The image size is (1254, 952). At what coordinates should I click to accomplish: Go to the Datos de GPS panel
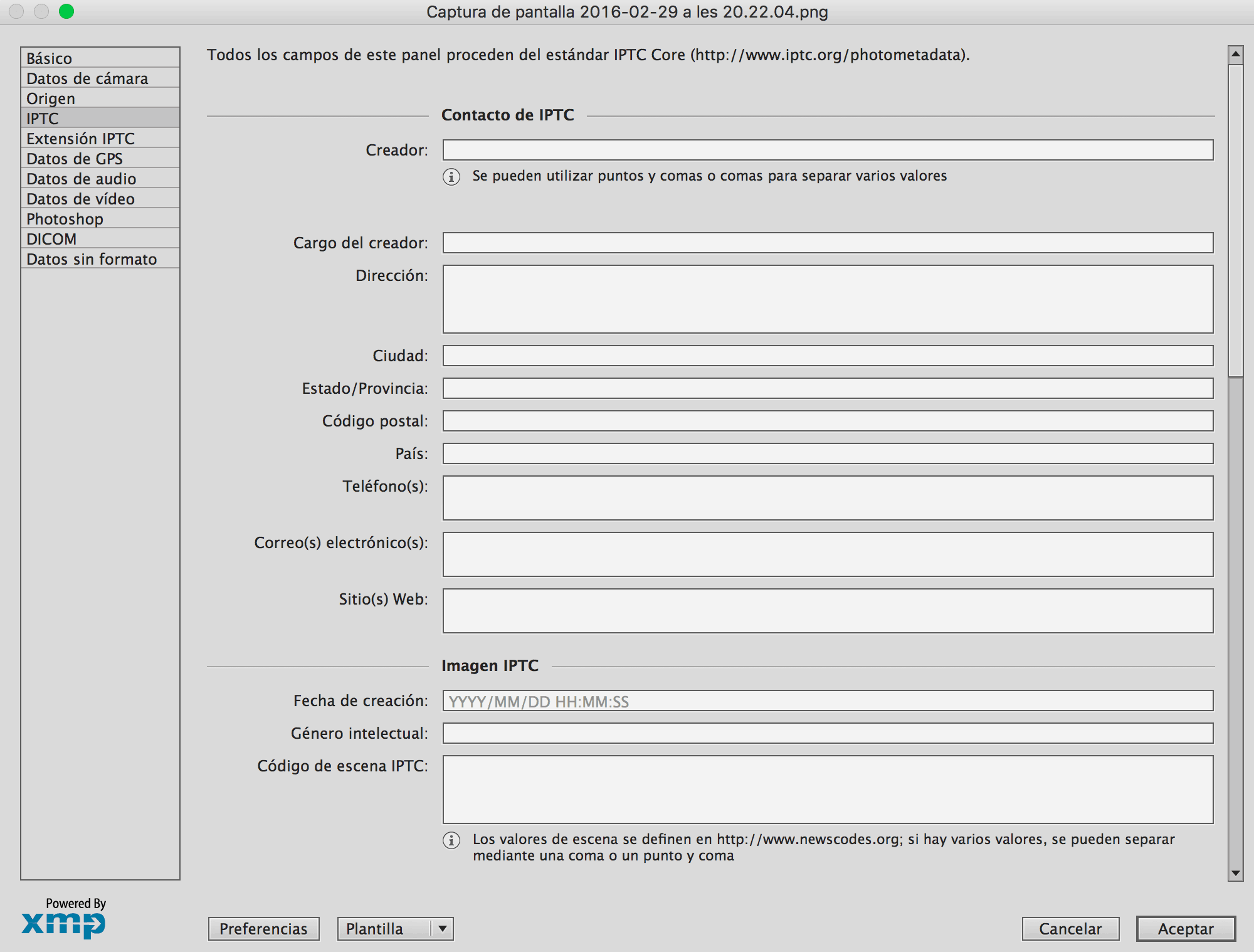100,159
